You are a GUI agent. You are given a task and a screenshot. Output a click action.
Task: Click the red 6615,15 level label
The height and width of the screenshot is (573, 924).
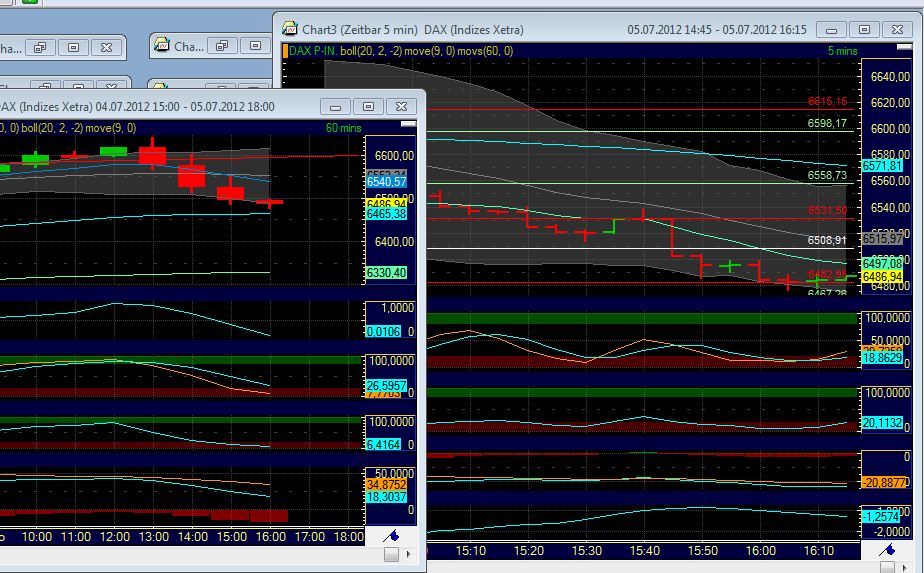pyautogui.click(x=827, y=101)
